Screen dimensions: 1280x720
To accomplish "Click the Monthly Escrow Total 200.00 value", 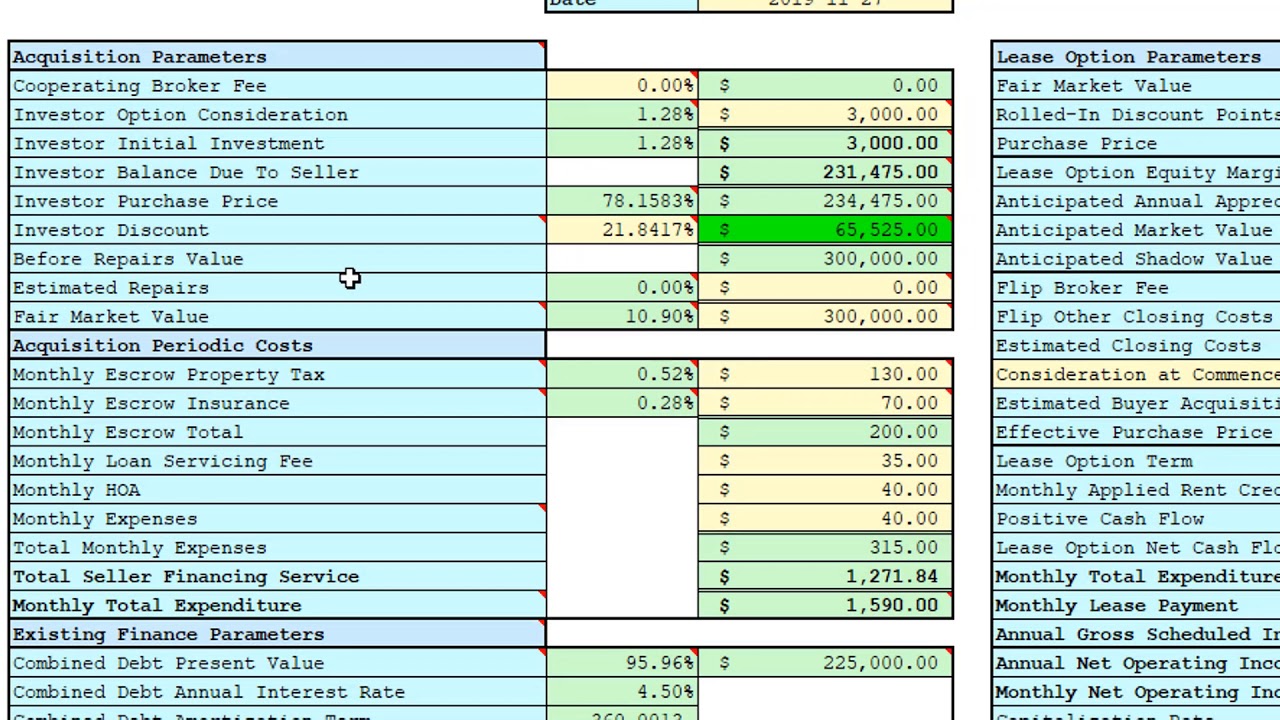I will coord(826,432).
